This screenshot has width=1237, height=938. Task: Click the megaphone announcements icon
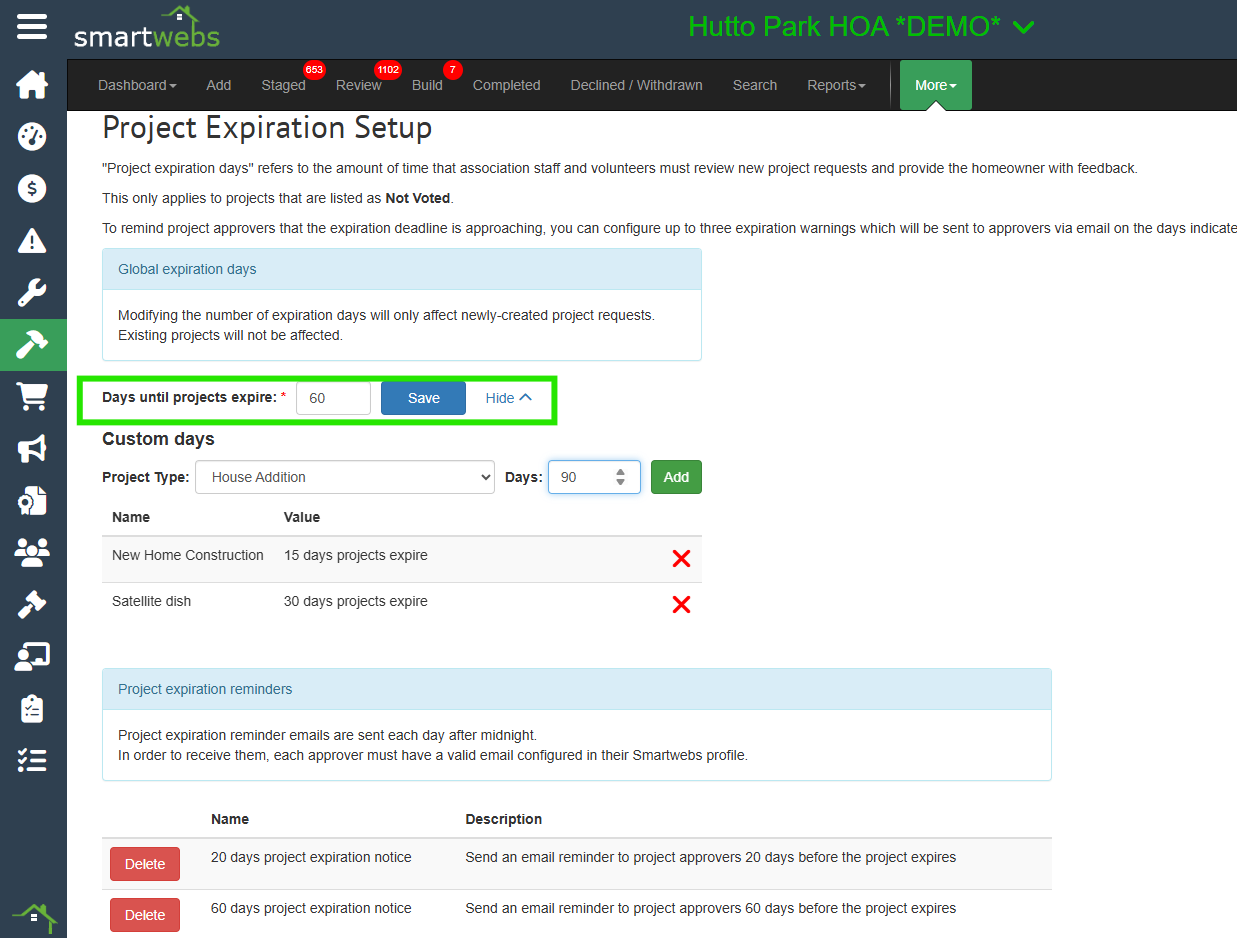tap(32, 449)
